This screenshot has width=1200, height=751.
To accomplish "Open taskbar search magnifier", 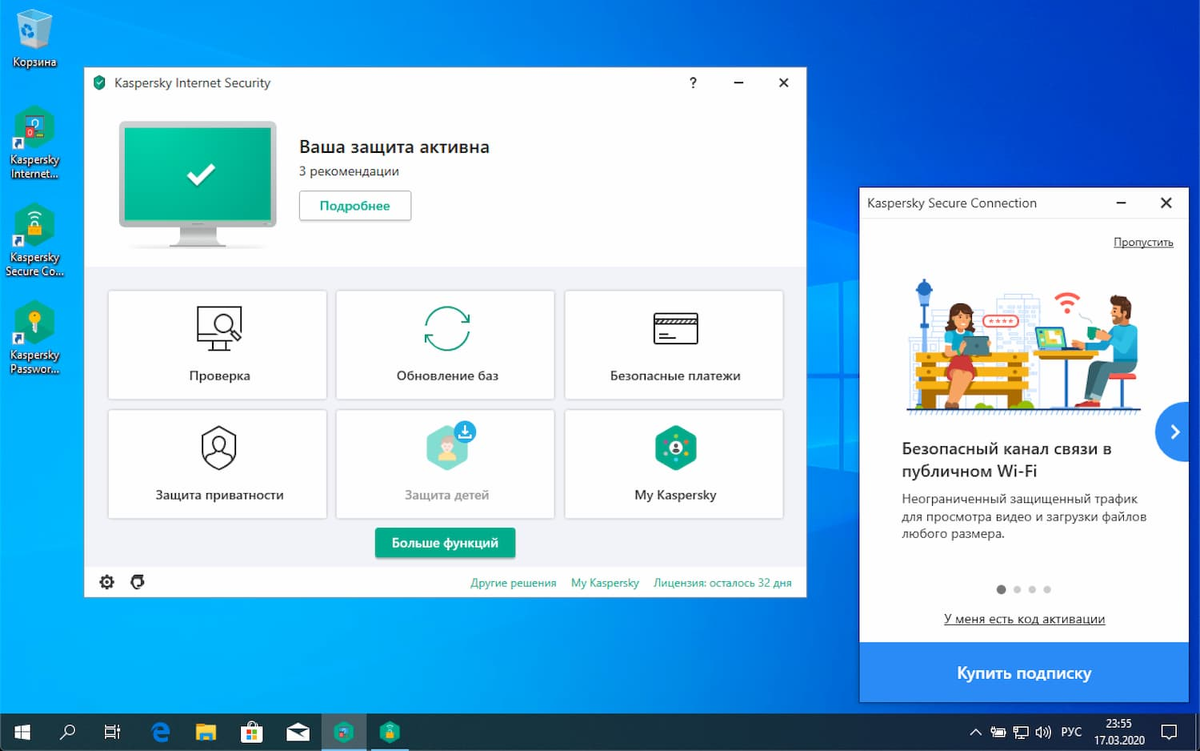I will (68, 732).
